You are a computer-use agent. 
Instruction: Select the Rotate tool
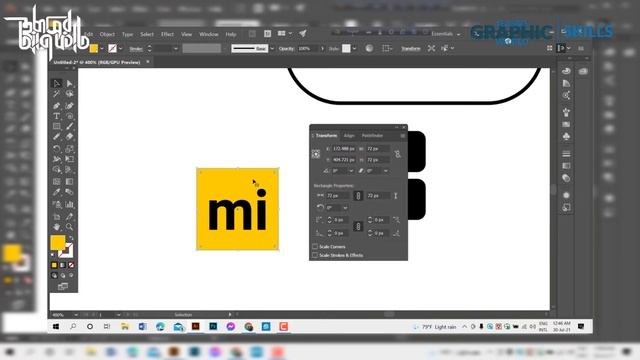(x=57, y=149)
